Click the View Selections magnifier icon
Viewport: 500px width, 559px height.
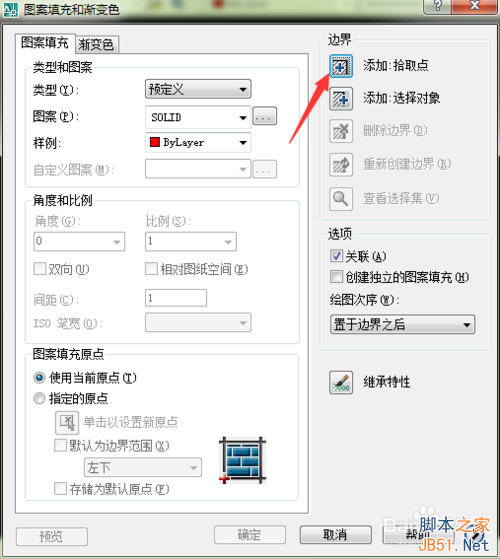coord(341,199)
